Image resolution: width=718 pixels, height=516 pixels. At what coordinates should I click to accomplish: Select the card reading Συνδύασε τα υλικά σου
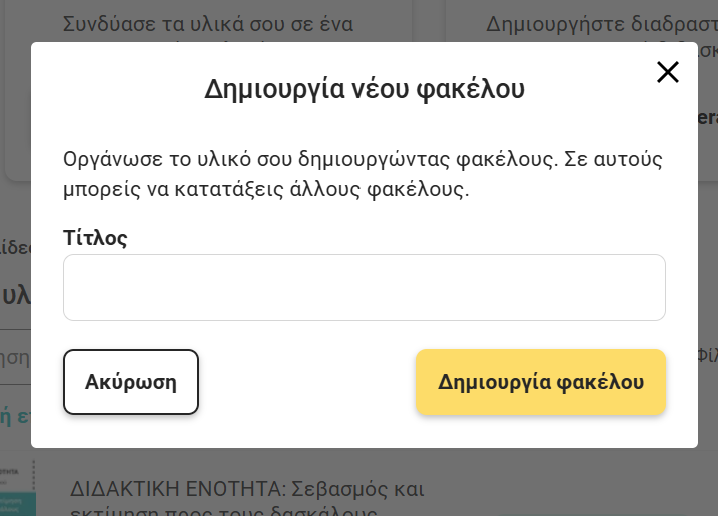point(207,24)
